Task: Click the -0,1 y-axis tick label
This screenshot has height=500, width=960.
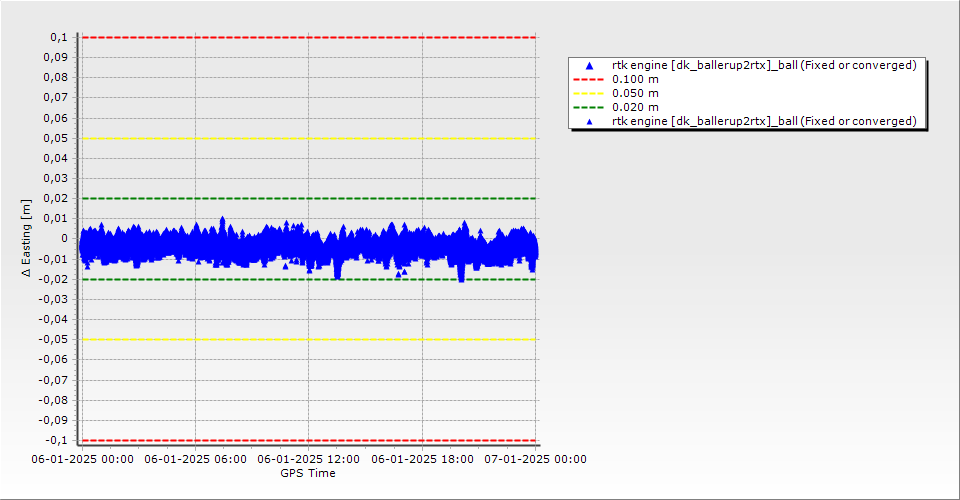Action: [x=57, y=441]
